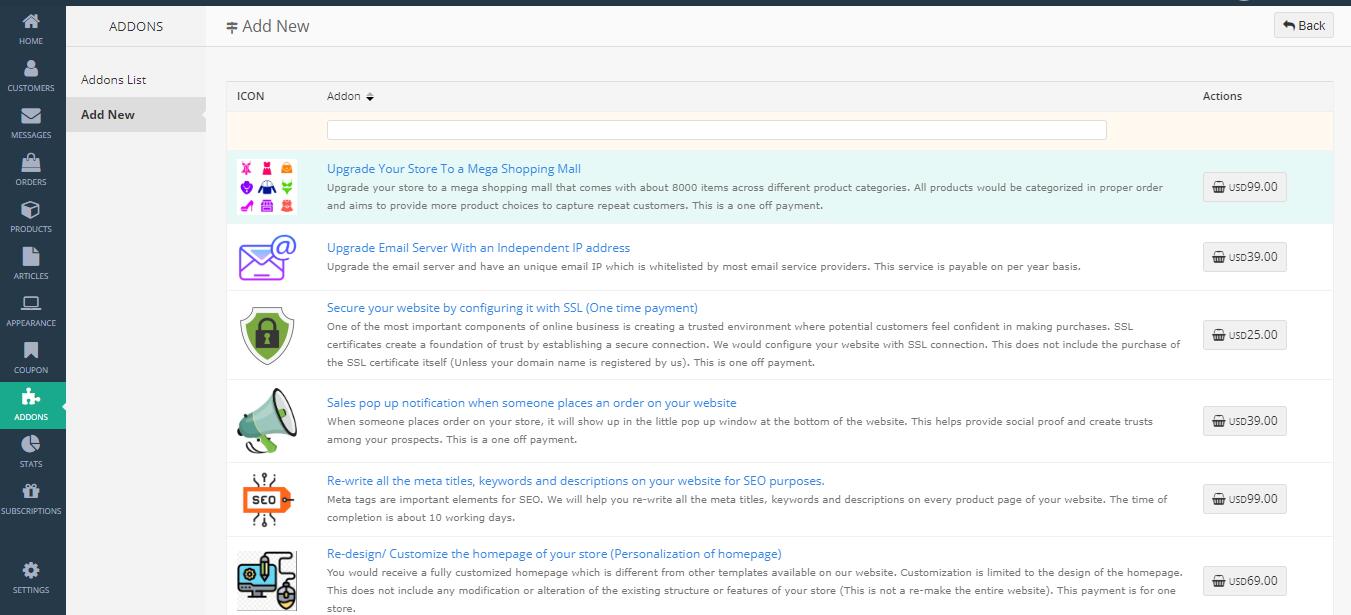This screenshot has width=1351, height=615.
Task: Click the SEO meta tags addon thumbnail
Action: 267,499
